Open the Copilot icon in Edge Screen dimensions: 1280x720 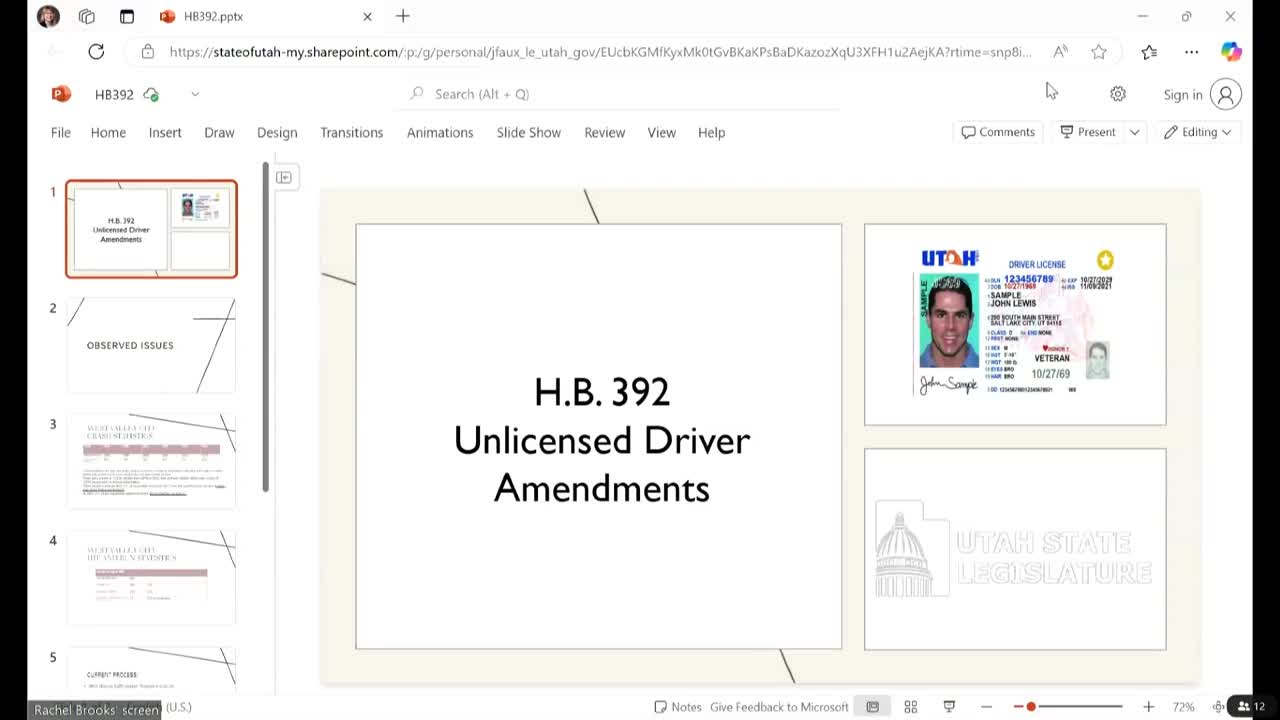[1231, 52]
